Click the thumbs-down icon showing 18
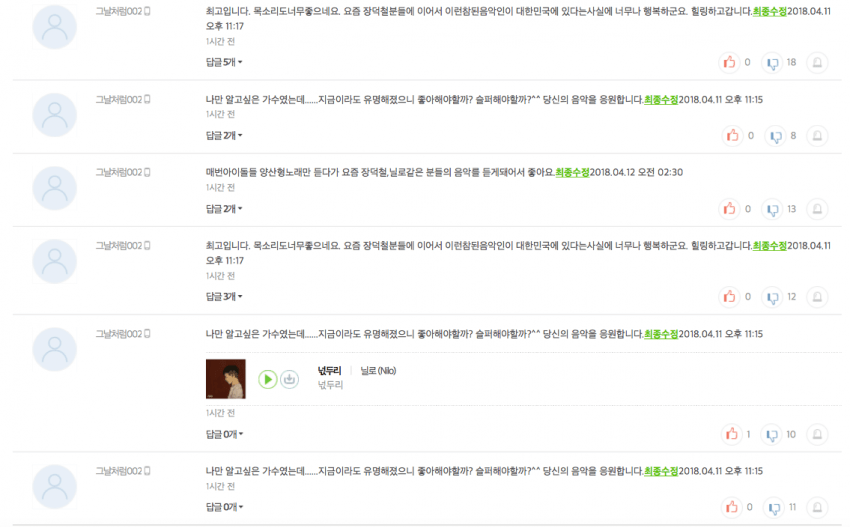850x527 pixels. tap(772, 63)
